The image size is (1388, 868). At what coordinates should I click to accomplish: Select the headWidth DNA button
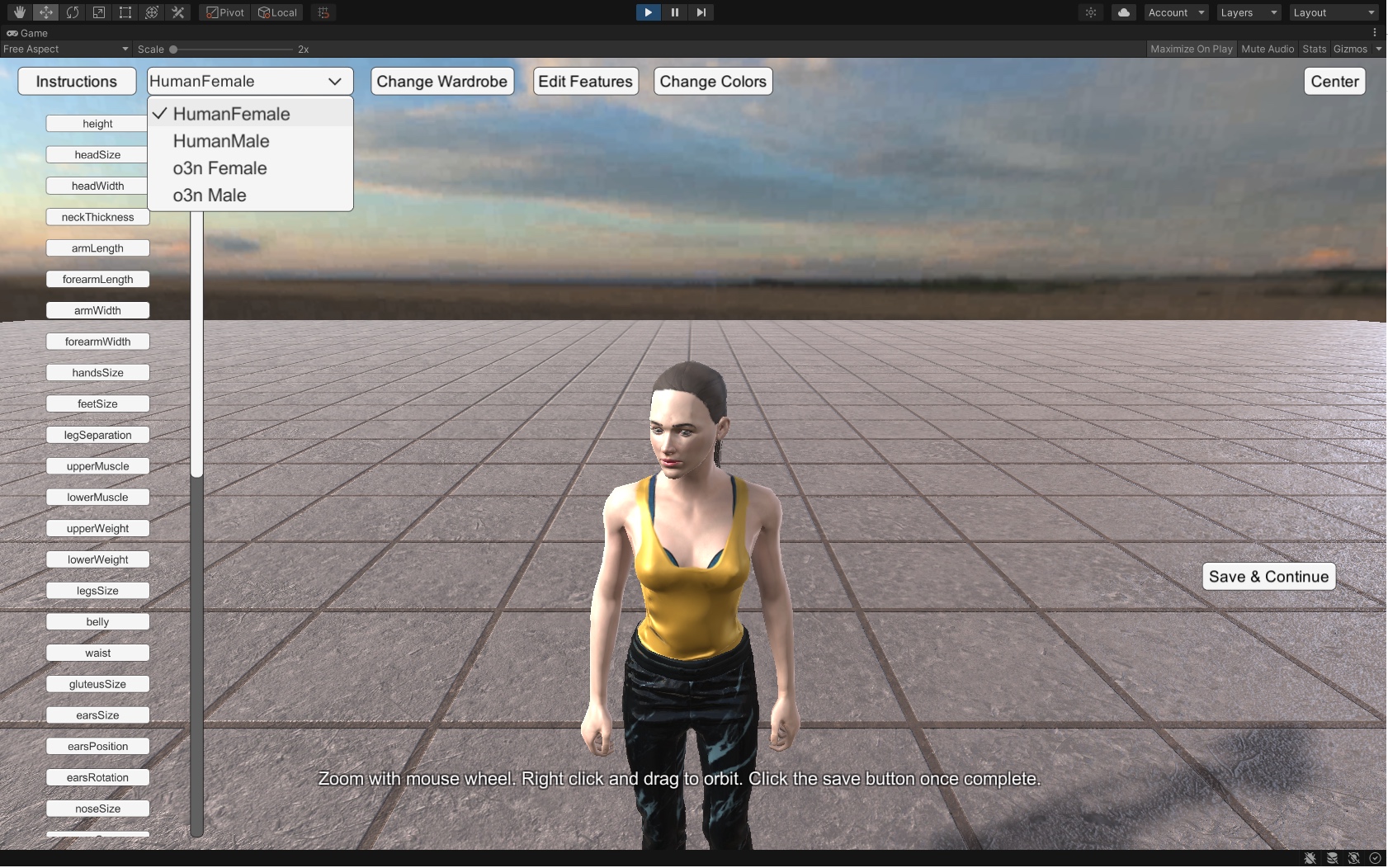[x=97, y=186]
